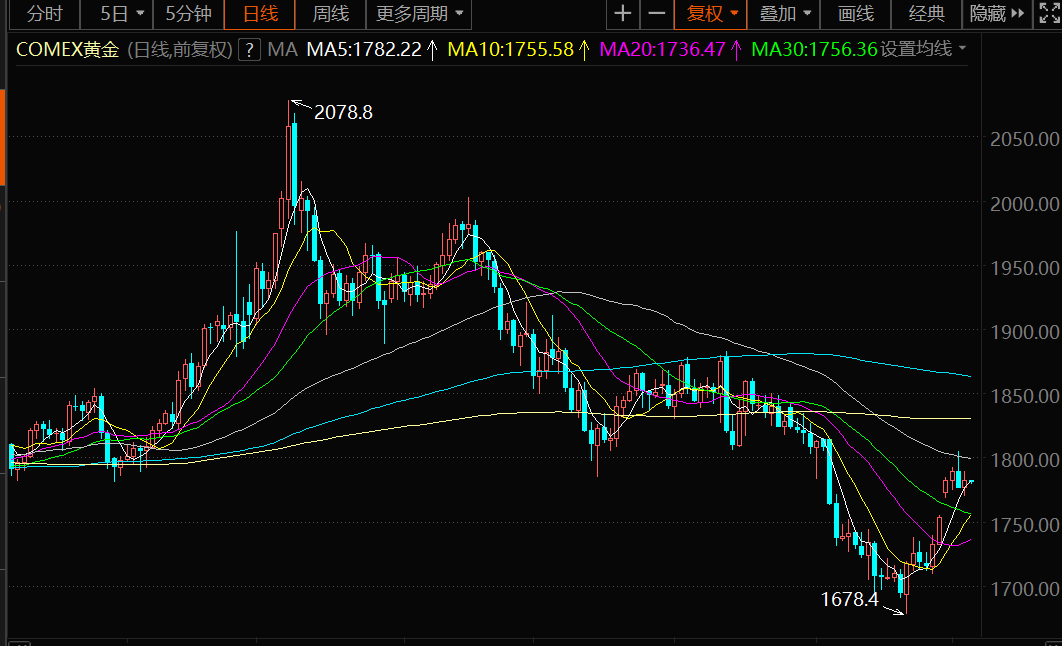Image resolution: width=1062 pixels, height=646 pixels.
Task: Open the 设置均线 settings dropdown
Action: 923,49
